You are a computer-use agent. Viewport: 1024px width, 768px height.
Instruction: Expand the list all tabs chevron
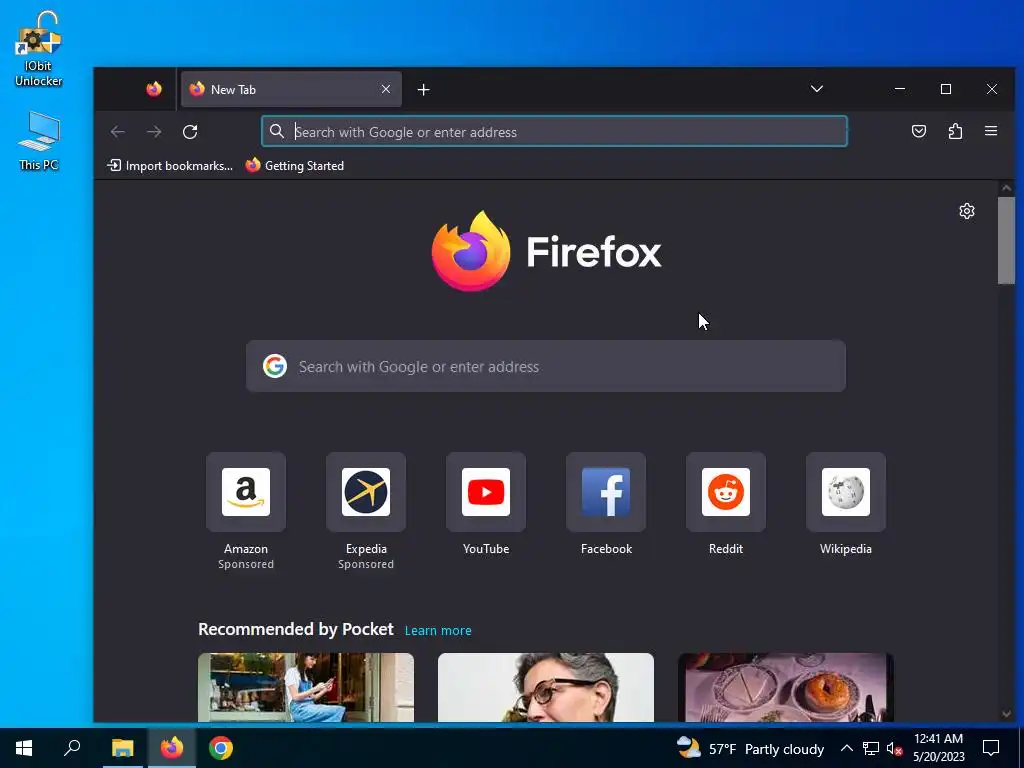pos(816,89)
